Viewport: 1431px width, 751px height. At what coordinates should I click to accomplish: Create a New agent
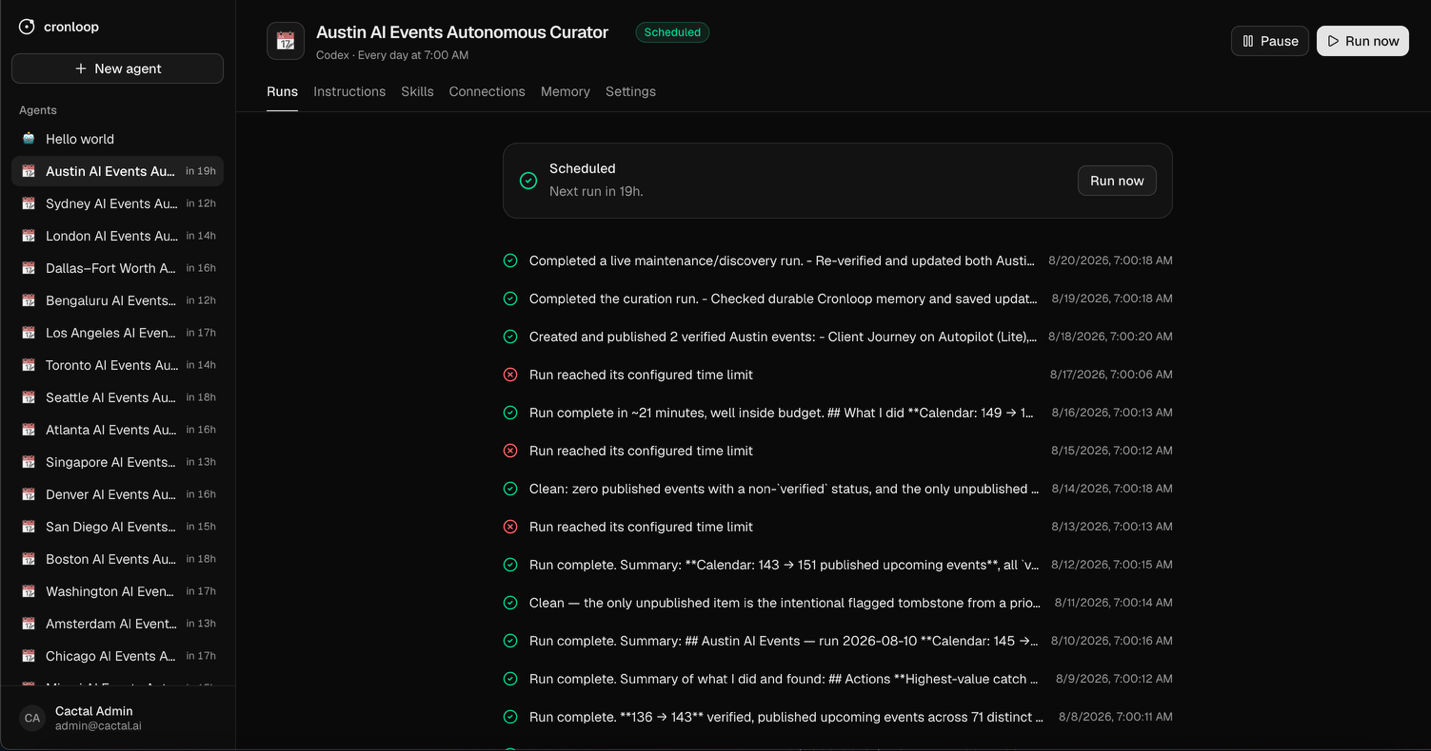click(x=117, y=69)
